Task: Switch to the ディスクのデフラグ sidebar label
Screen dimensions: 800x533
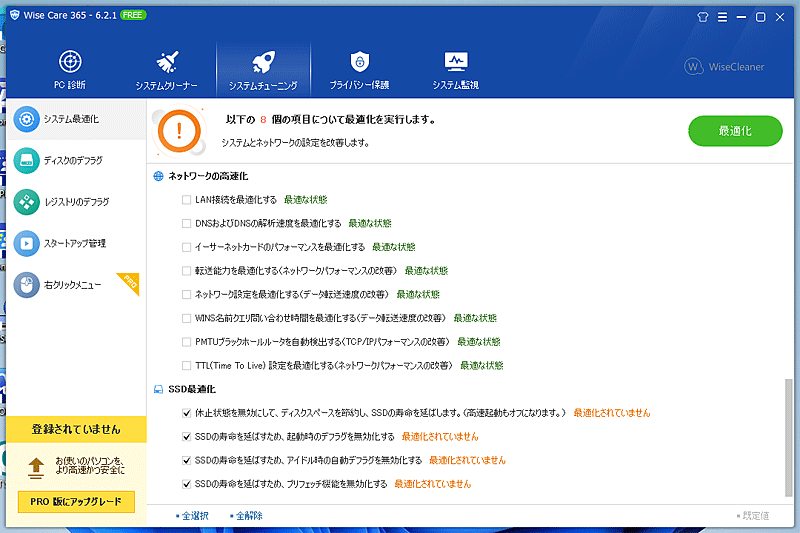Action: (x=73, y=161)
